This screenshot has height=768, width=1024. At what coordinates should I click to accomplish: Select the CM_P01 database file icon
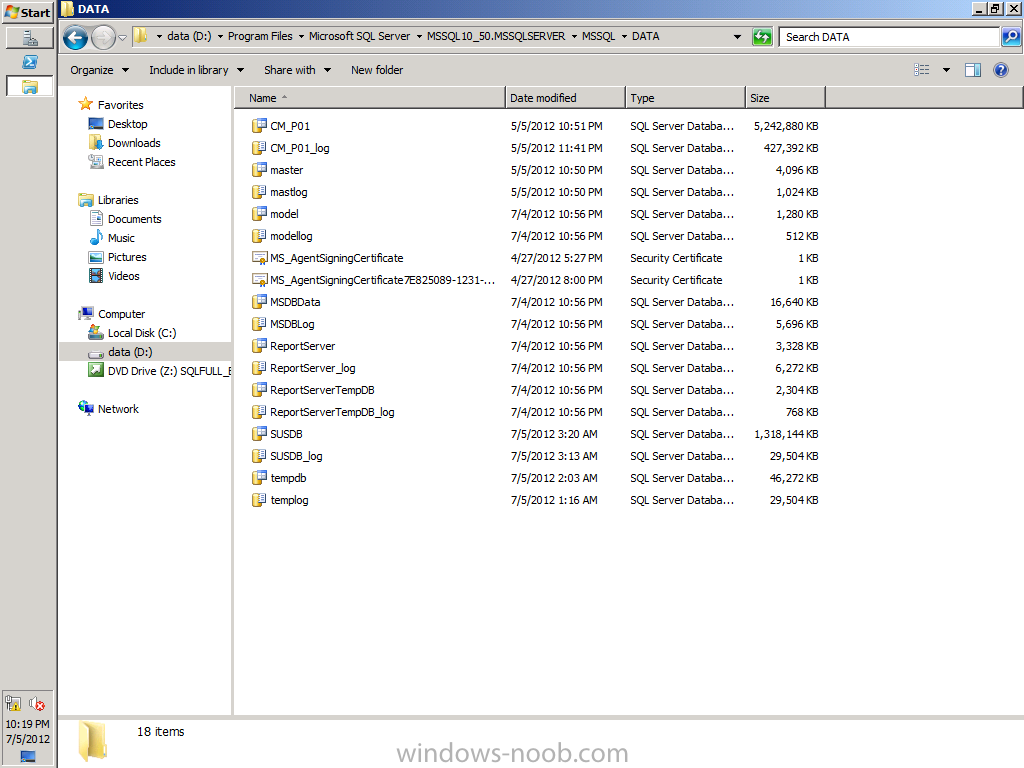point(259,125)
